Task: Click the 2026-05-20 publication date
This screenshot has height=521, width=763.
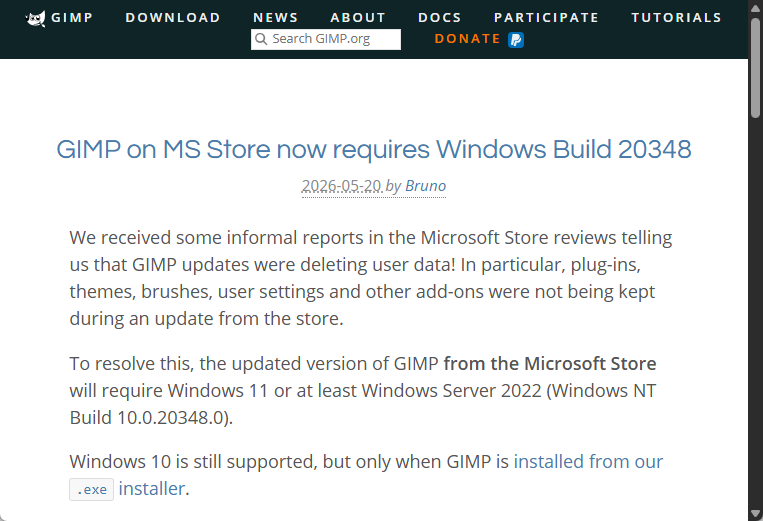Action: [x=342, y=186]
